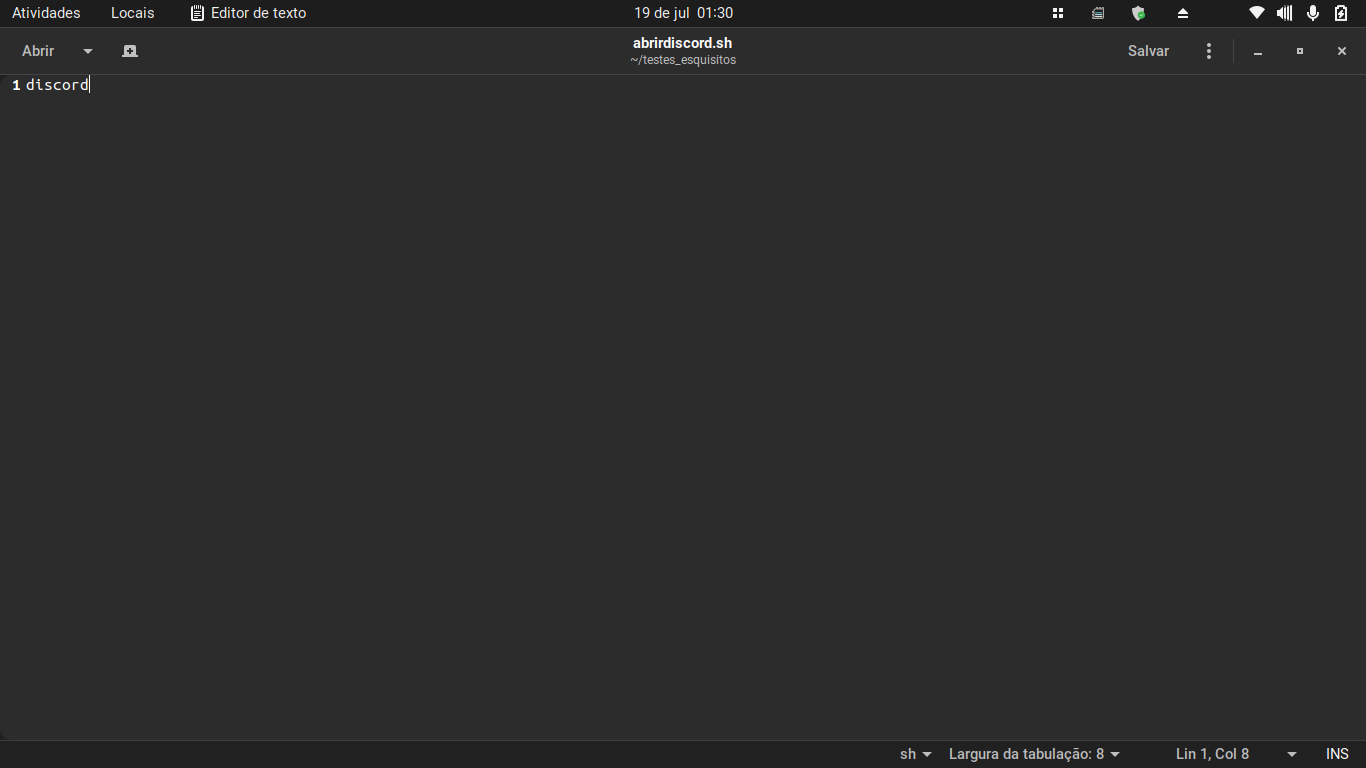Viewport: 1366px width, 768px height.
Task: Click the new document icon beside Abrir
Action: tap(130, 51)
